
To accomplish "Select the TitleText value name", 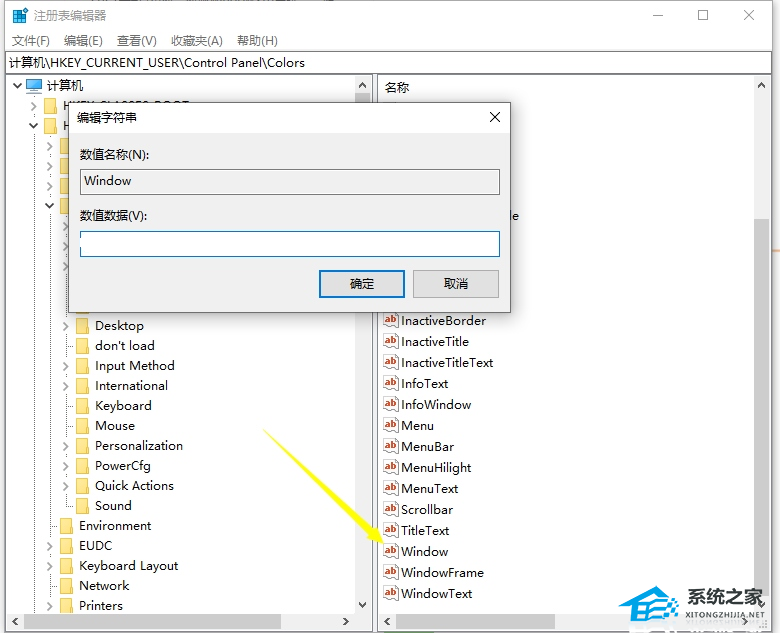I will pos(425,530).
